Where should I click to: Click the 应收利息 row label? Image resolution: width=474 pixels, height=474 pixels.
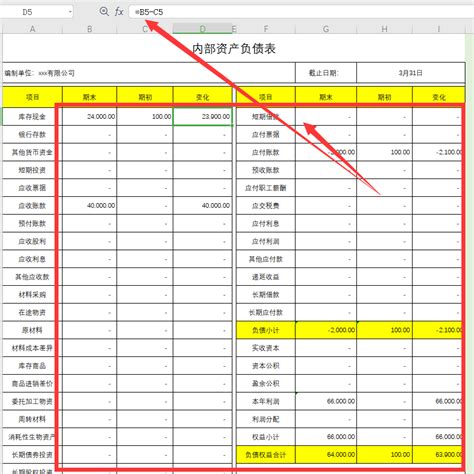tap(32, 259)
